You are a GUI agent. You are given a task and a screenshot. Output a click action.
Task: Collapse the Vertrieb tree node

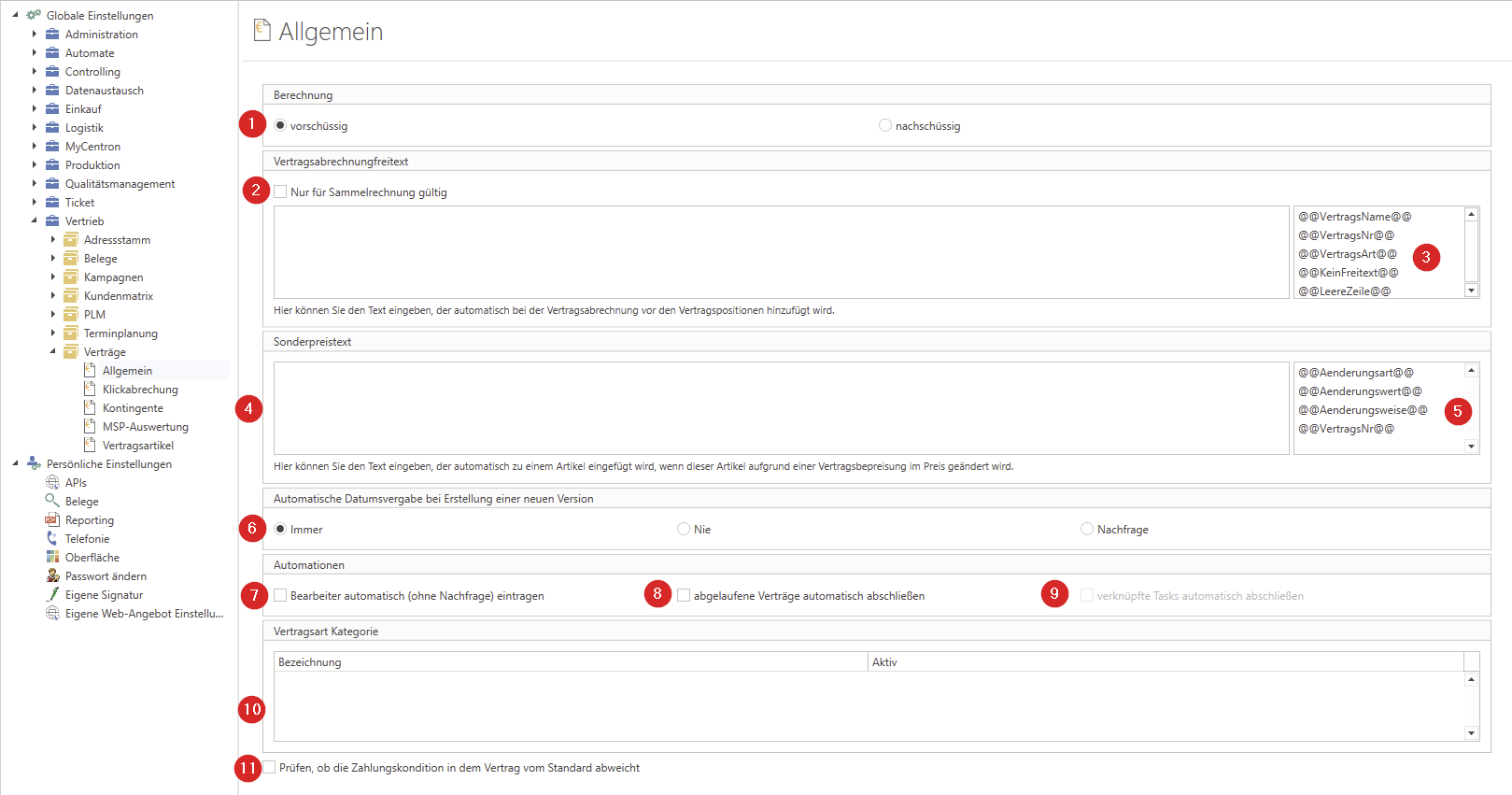tap(35, 221)
